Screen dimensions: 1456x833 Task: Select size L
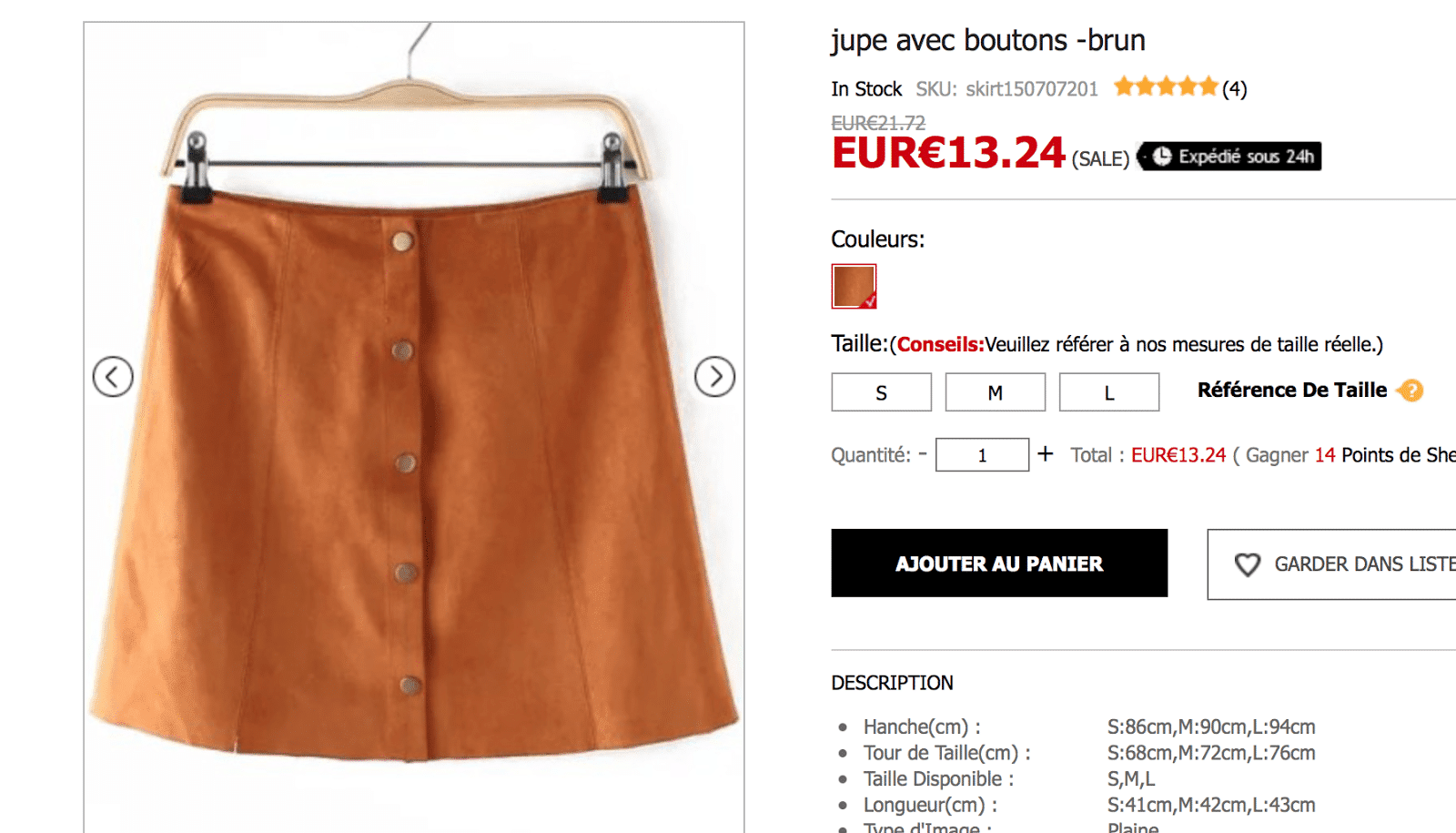tap(1109, 392)
